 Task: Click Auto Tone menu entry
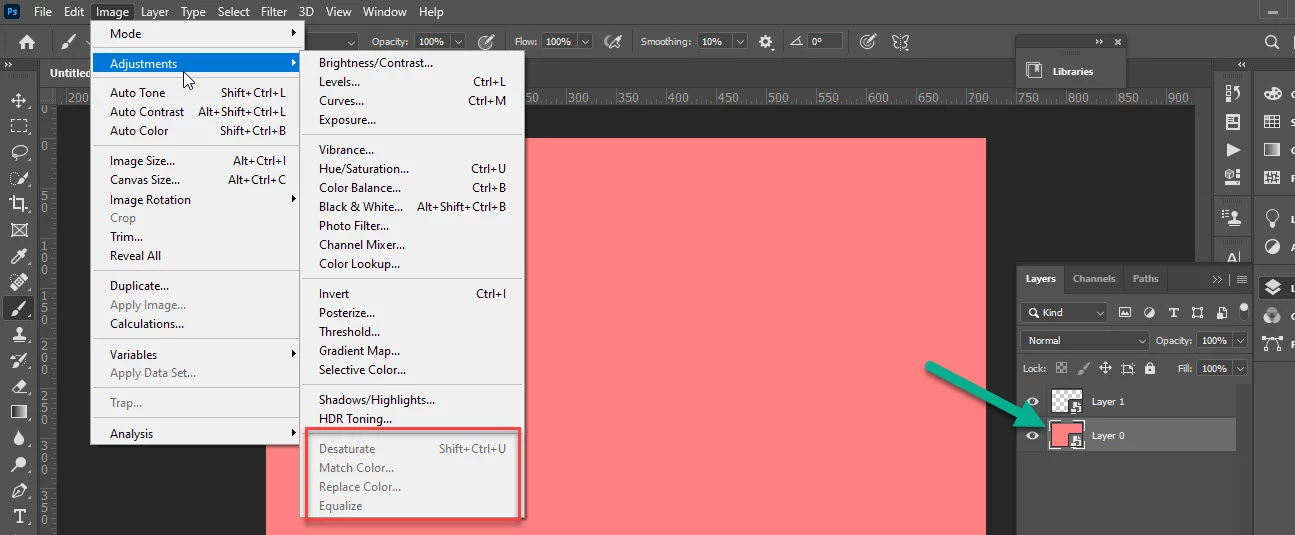coord(195,93)
